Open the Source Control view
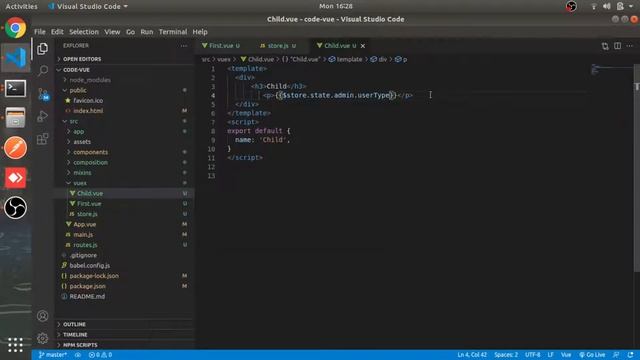 43,94
